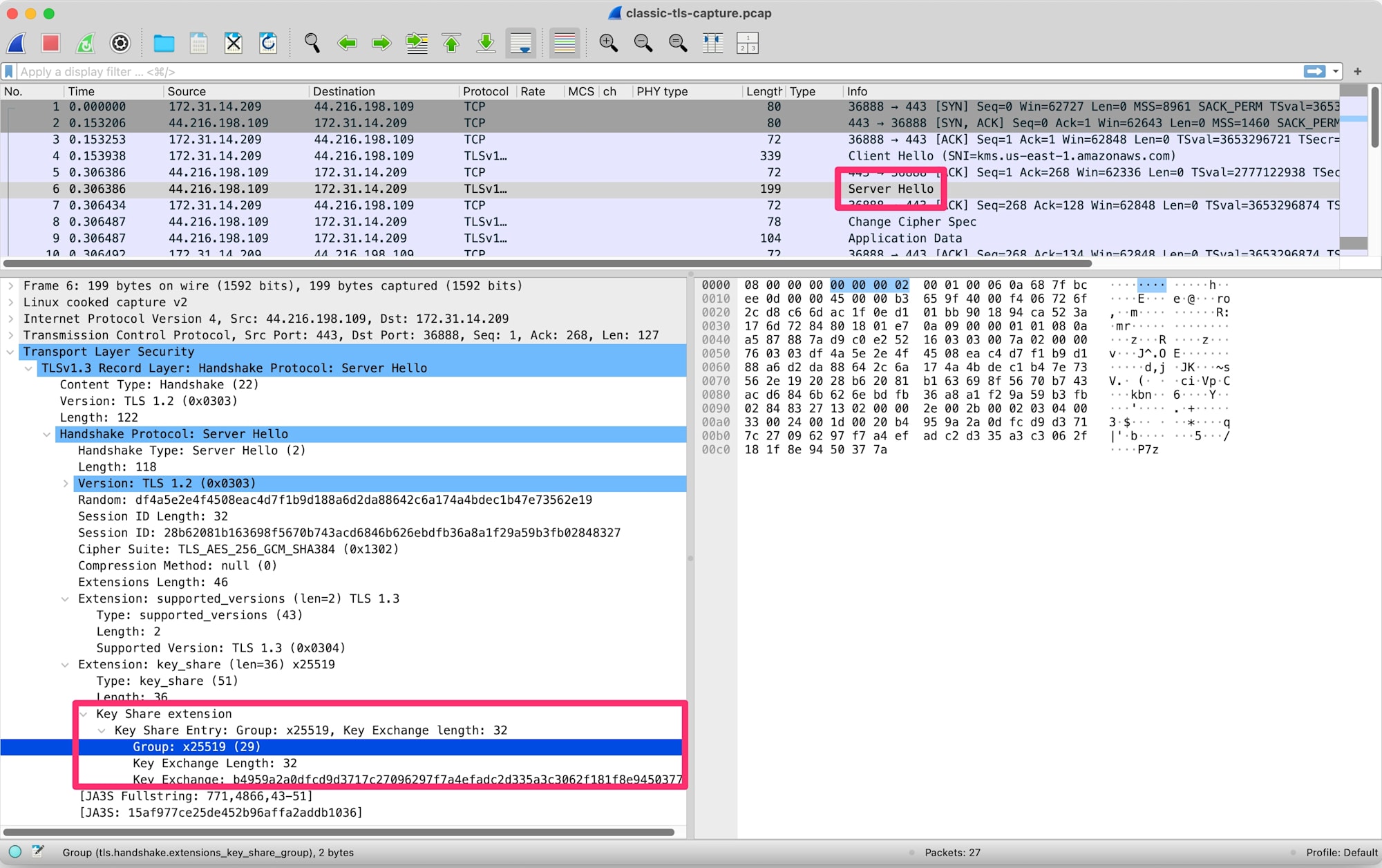Image resolution: width=1382 pixels, height=868 pixels.
Task: Open the packet diagram layout icon
Action: click(x=747, y=44)
